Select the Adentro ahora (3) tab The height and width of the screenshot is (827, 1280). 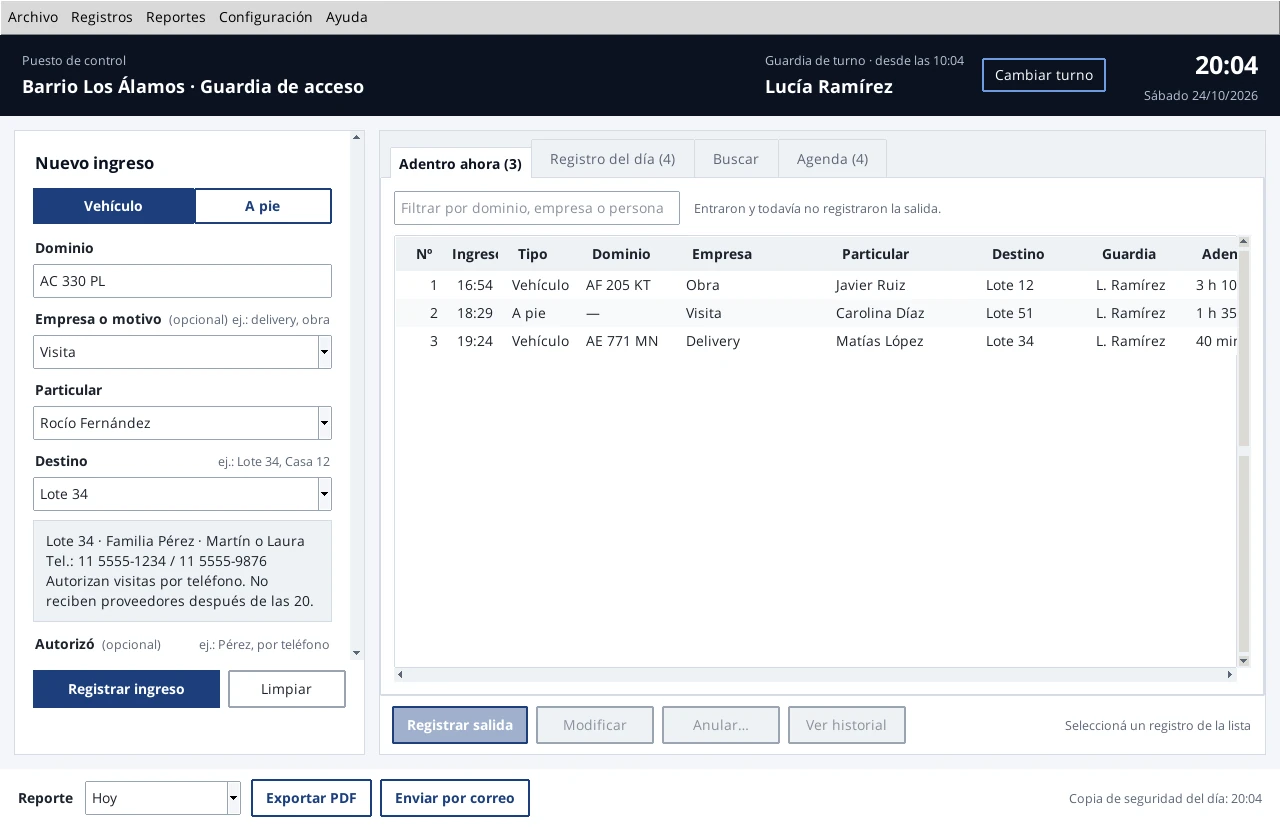click(460, 163)
